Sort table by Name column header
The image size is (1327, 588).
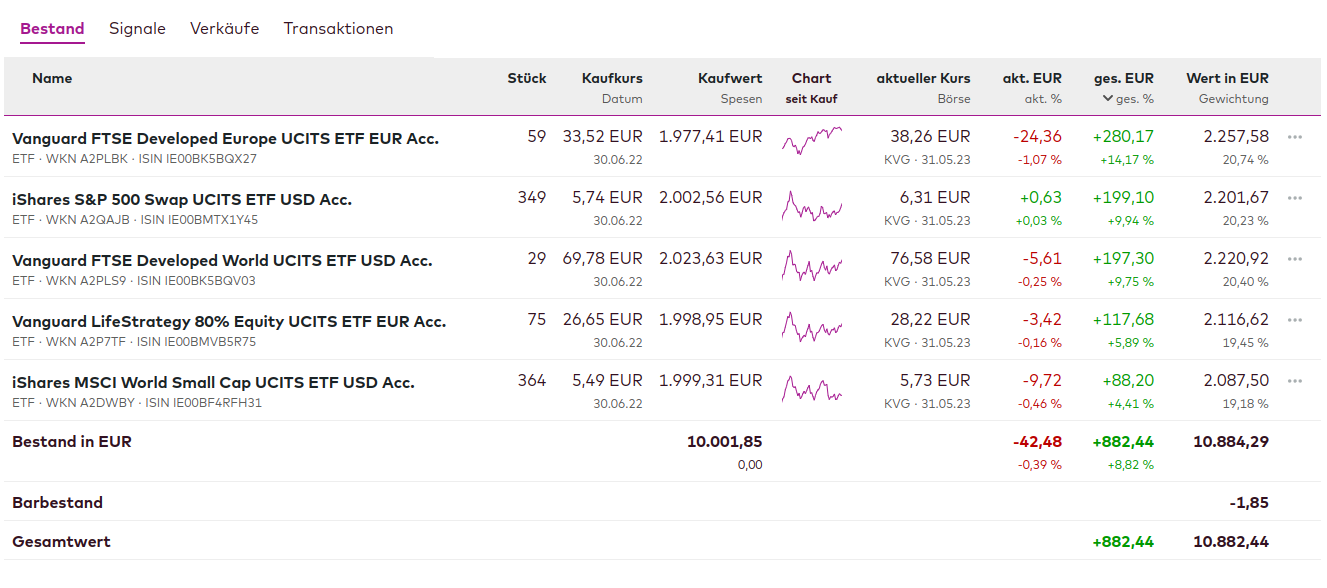(x=52, y=78)
